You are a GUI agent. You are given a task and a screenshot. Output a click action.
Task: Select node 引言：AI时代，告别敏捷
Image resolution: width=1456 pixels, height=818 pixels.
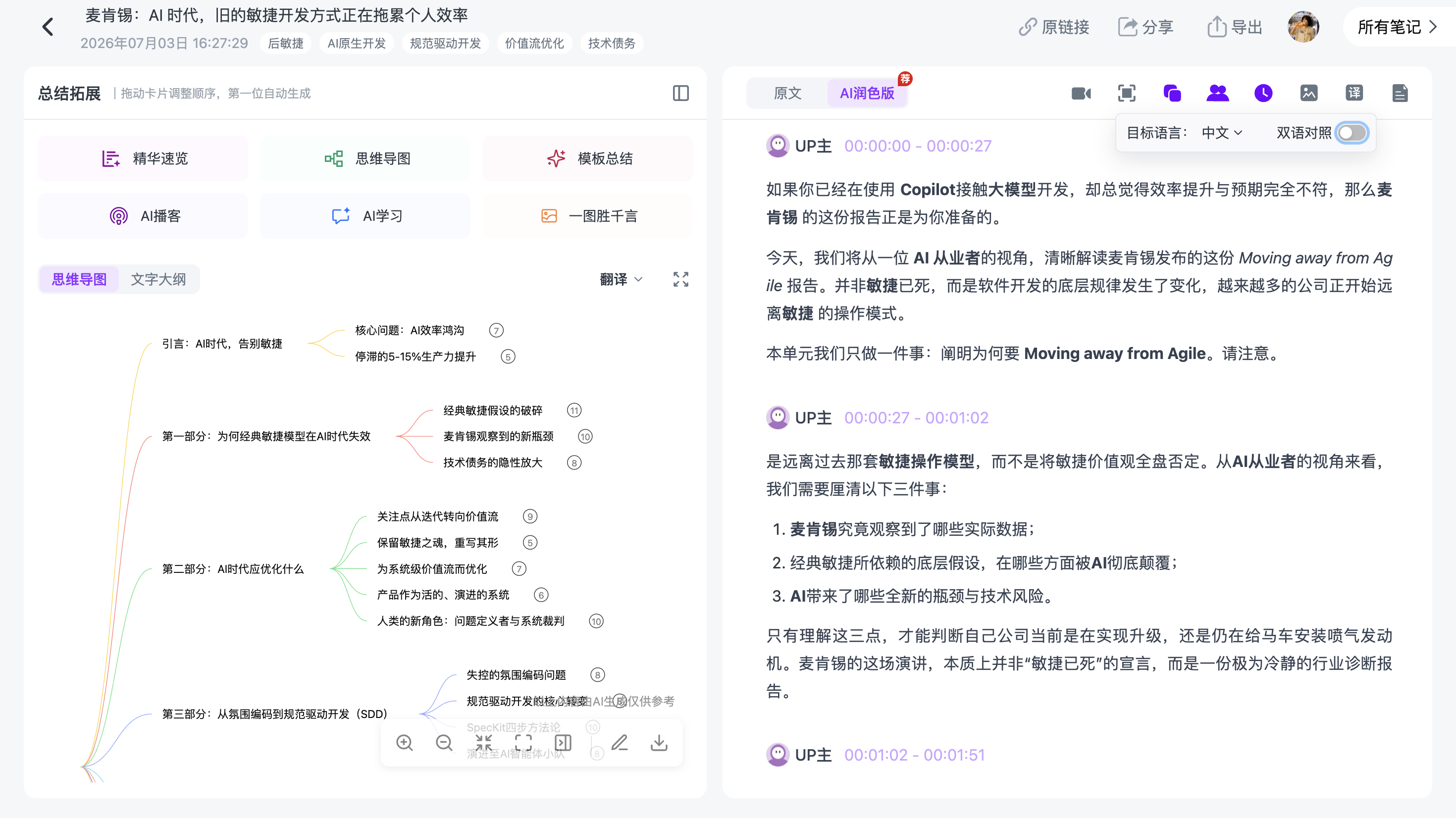(222, 344)
